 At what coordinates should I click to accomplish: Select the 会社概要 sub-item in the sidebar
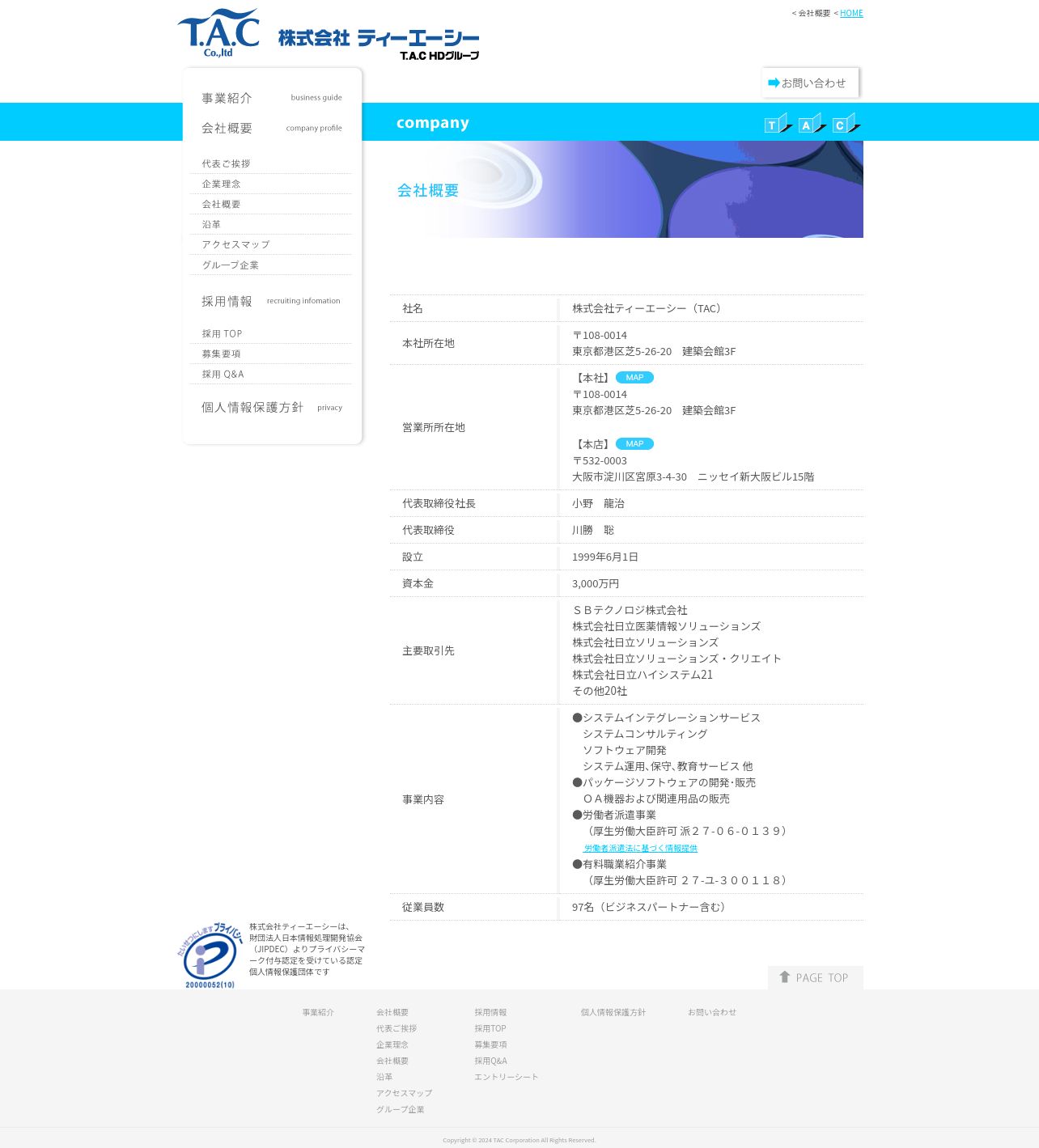click(x=271, y=204)
